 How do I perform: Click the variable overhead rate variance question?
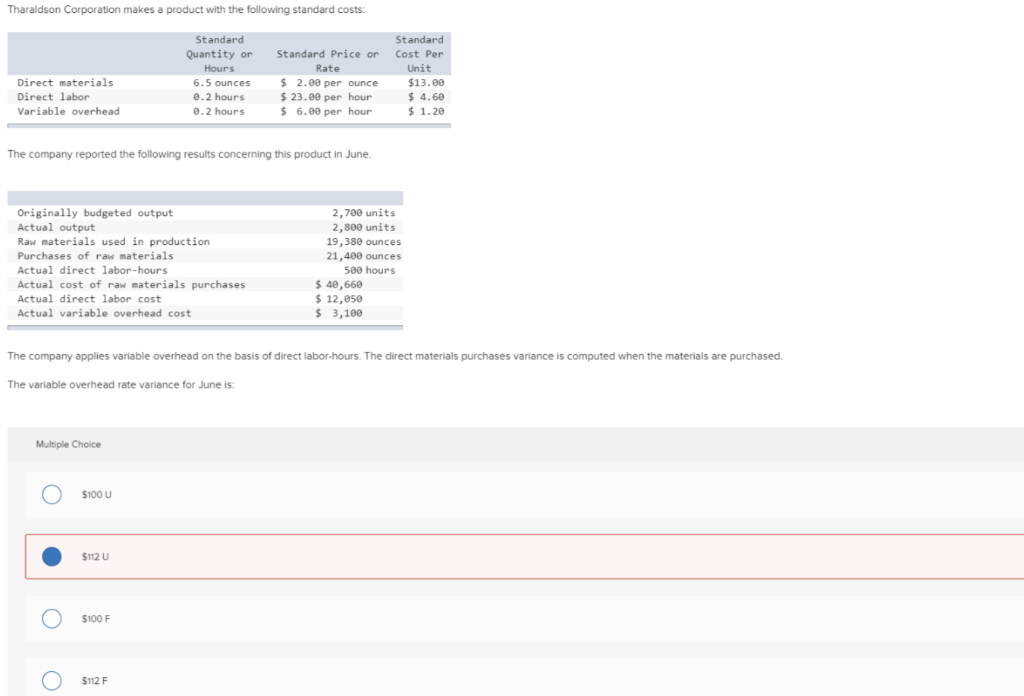pyautogui.click(x=121, y=385)
